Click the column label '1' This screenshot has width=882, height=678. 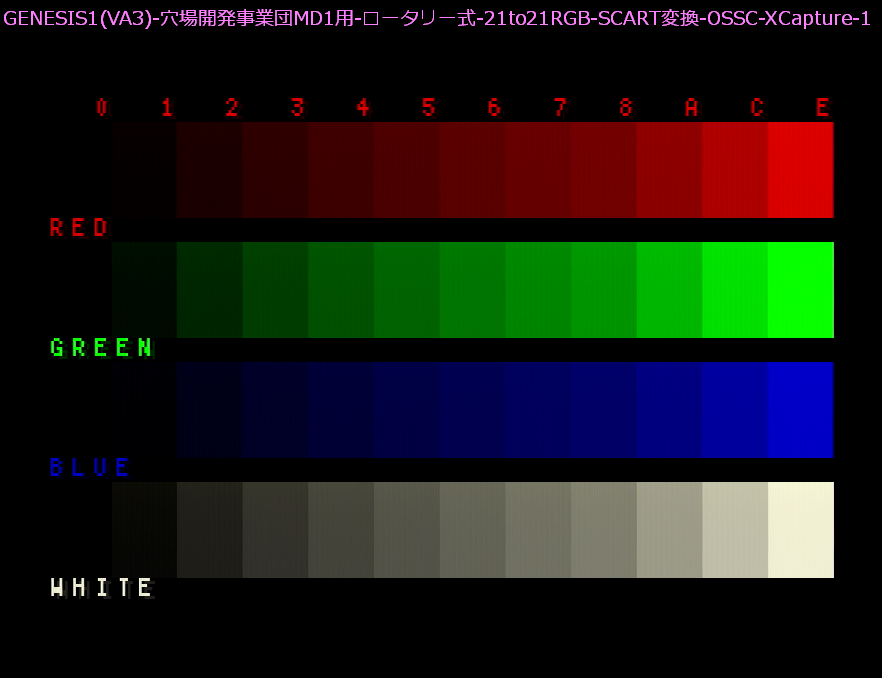(166, 107)
